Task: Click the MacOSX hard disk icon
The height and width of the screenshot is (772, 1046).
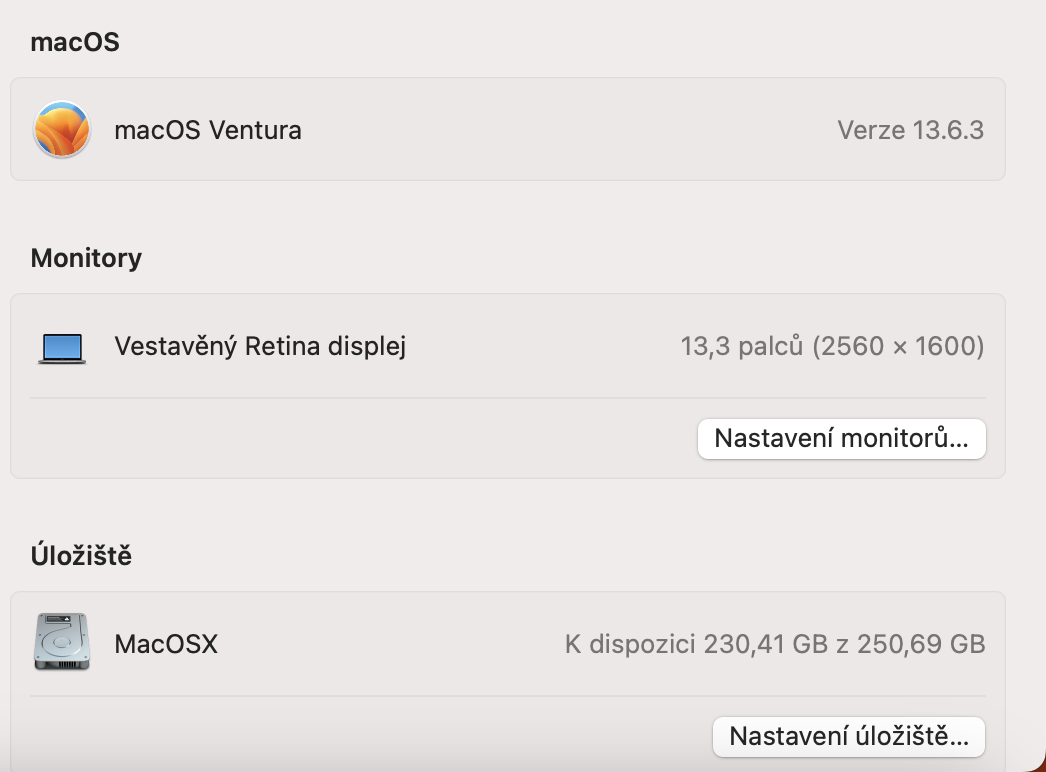Action: click(62, 642)
